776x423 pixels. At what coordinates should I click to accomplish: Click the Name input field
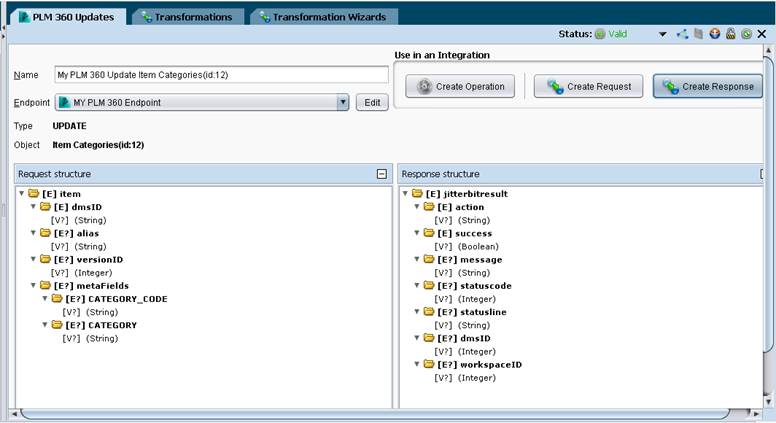221,75
